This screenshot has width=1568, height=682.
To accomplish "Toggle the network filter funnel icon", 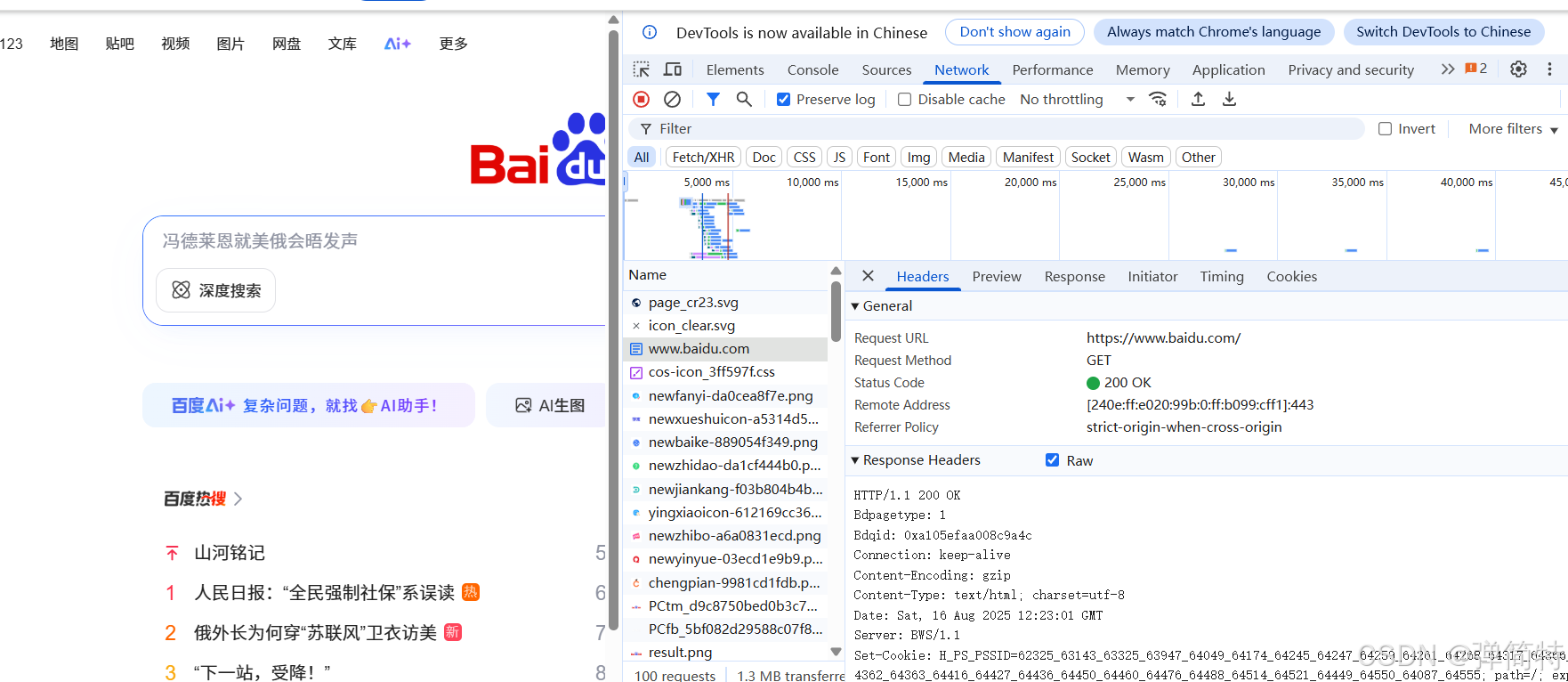I will (713, 100).
